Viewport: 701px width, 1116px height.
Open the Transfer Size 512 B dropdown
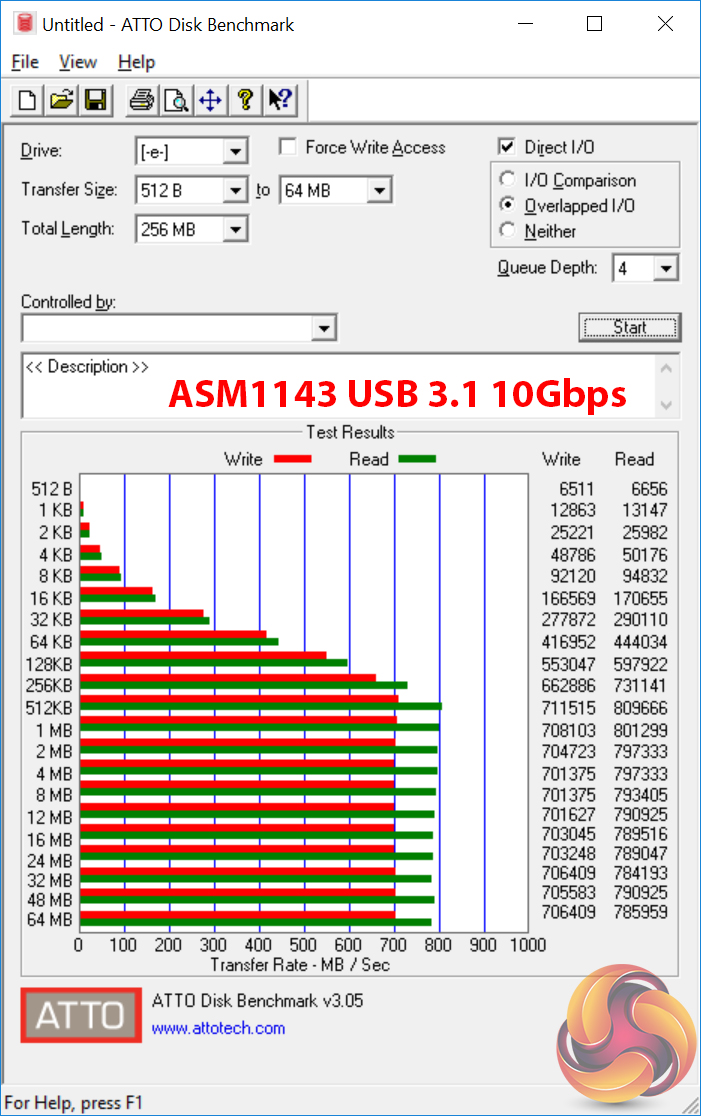pos(235,191)
